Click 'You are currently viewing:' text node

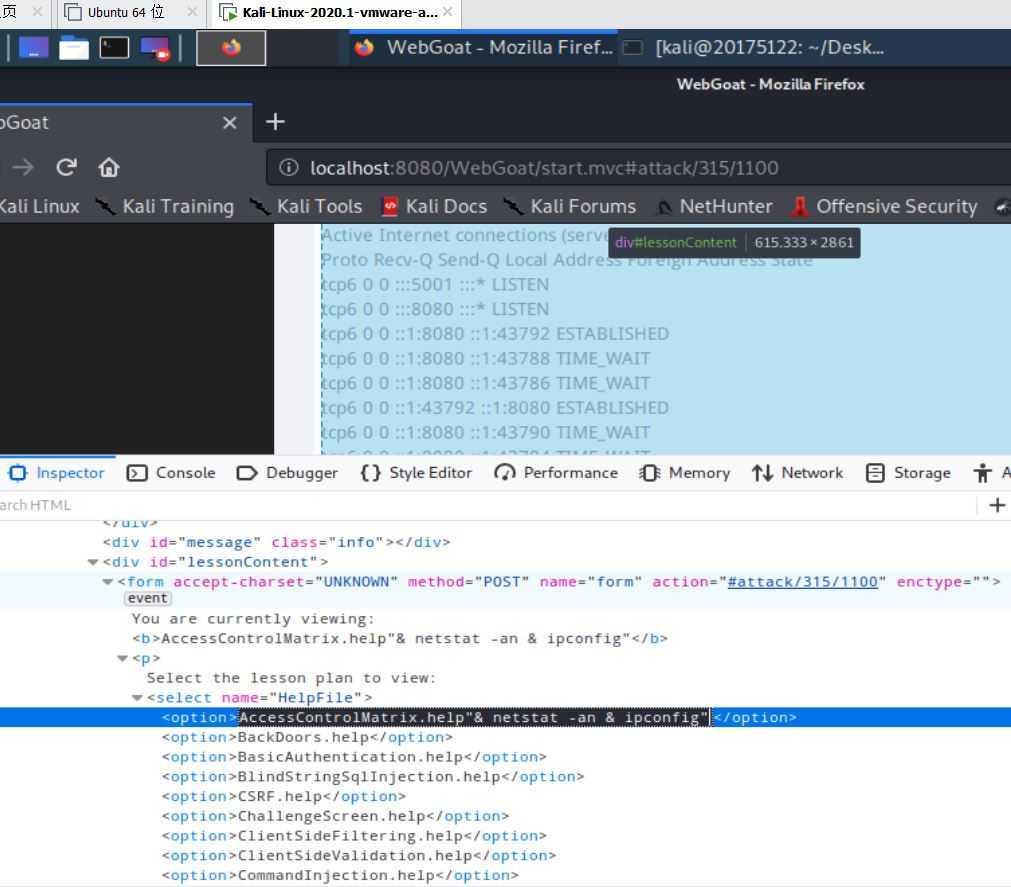point(253,619)
